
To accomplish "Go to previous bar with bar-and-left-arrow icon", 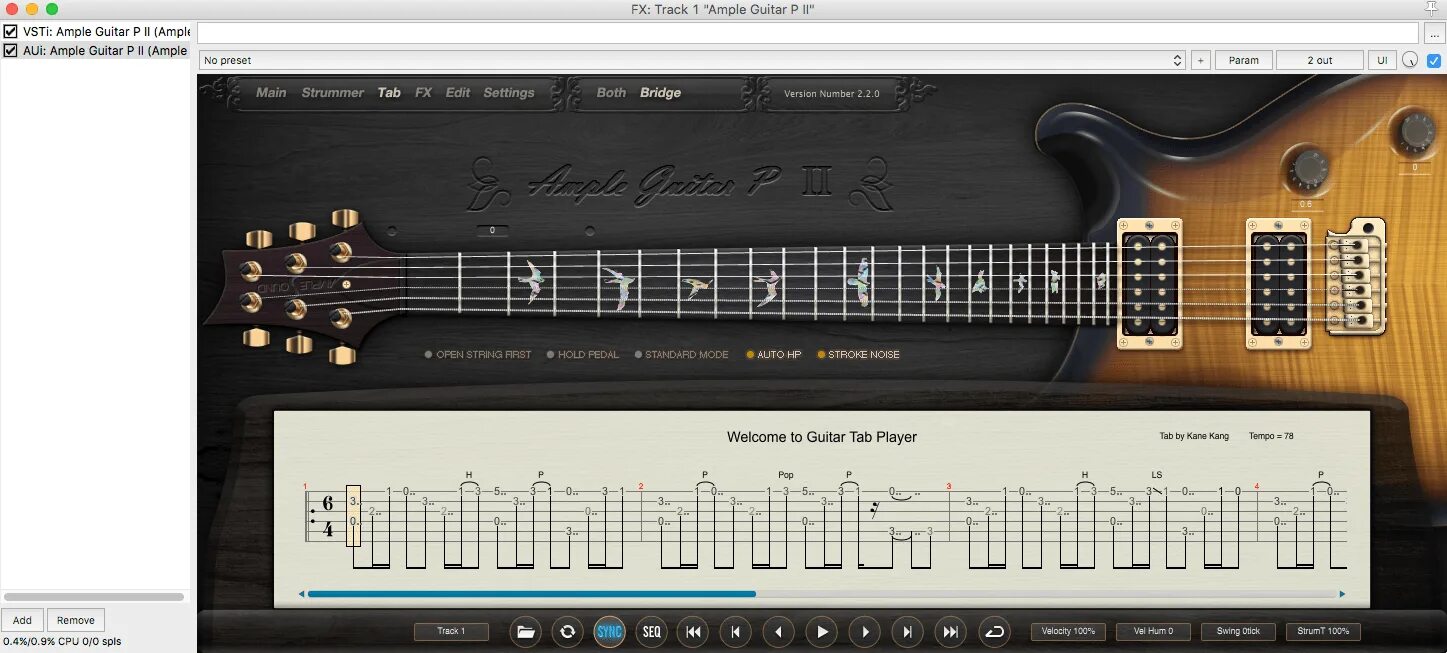I will (736, 631).
